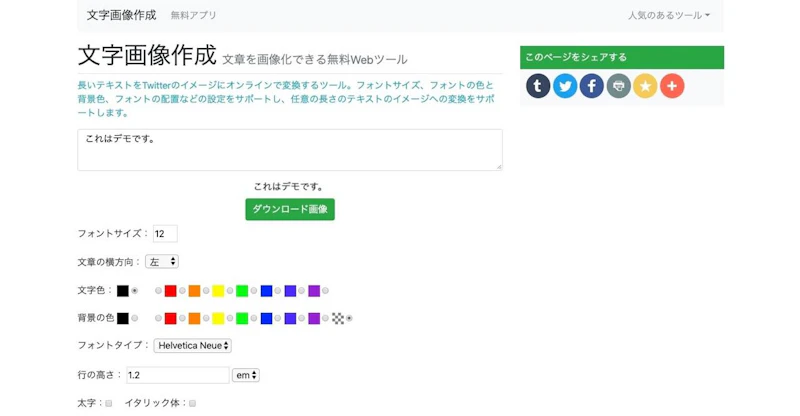Focus the フォントサイズ input field
This screenshot has width=800, height=416.
[165, 233]
